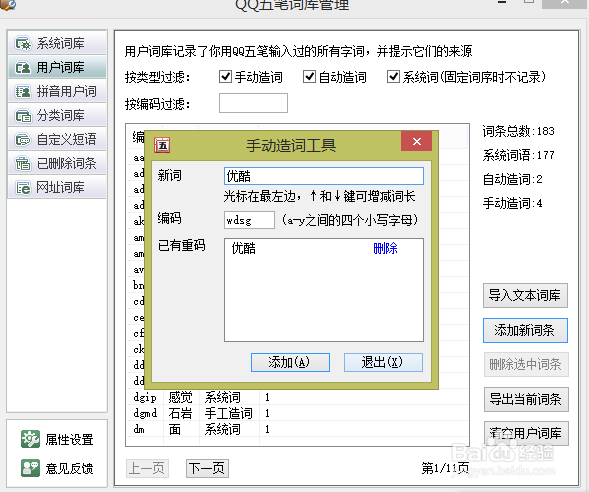Click the app icon in title bar
589x492 pixels.
pos(8,5)
